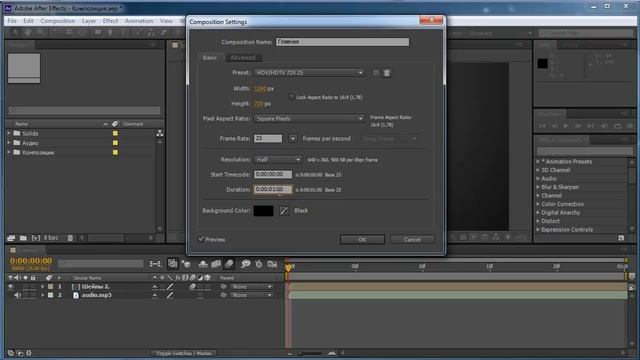
Task: Pick background color with the eyedropper
Action: [284, 211]
